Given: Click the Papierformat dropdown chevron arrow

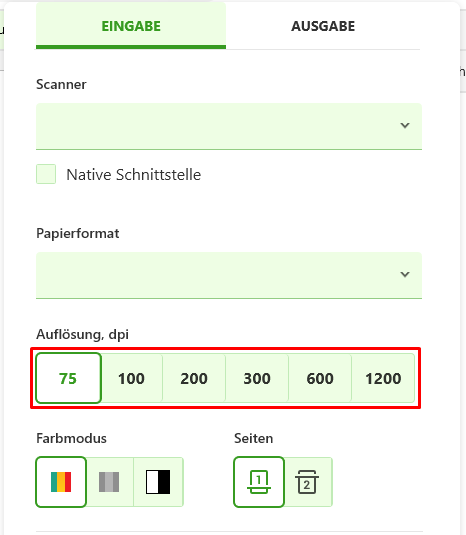Looking at the screenshot, I should click(405, 274).
